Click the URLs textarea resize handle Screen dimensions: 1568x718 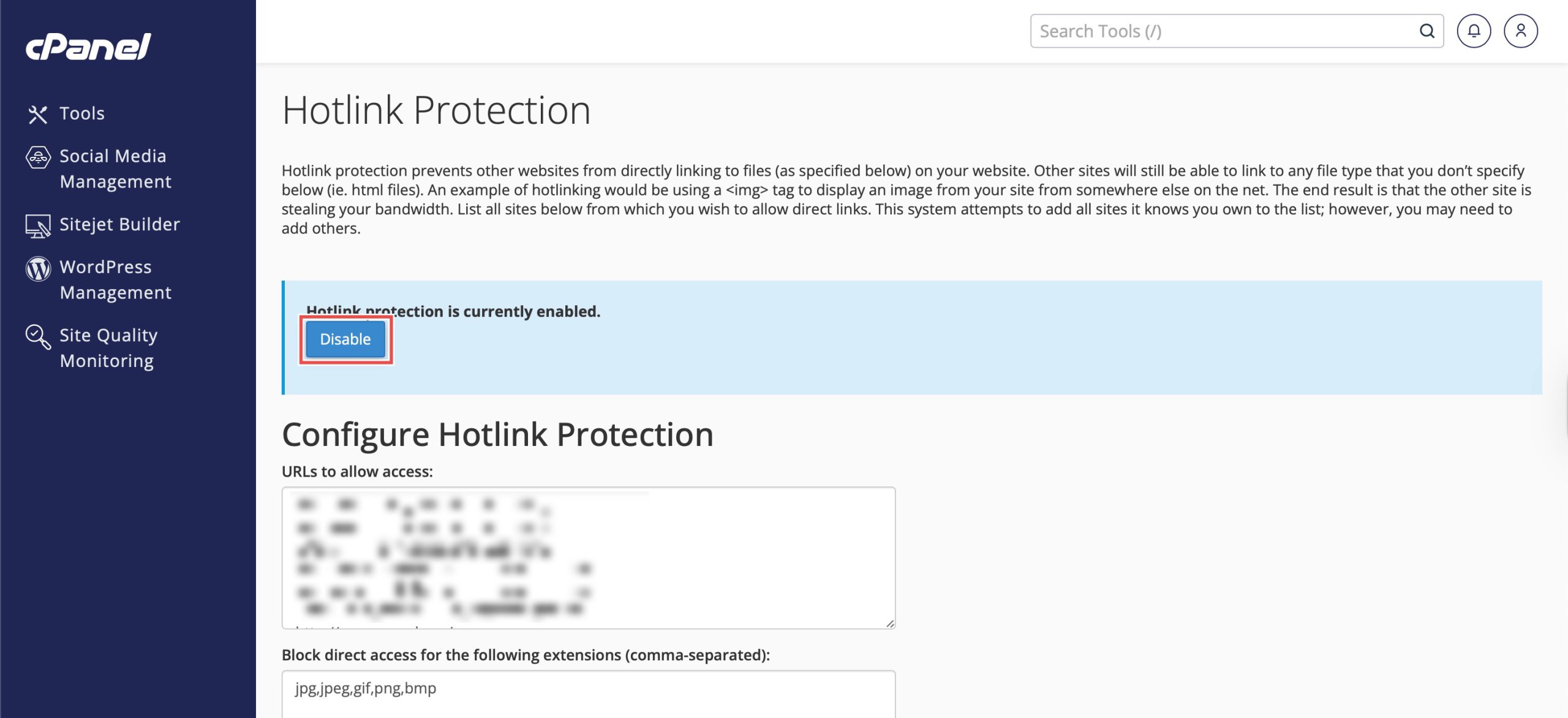[890, 623]
